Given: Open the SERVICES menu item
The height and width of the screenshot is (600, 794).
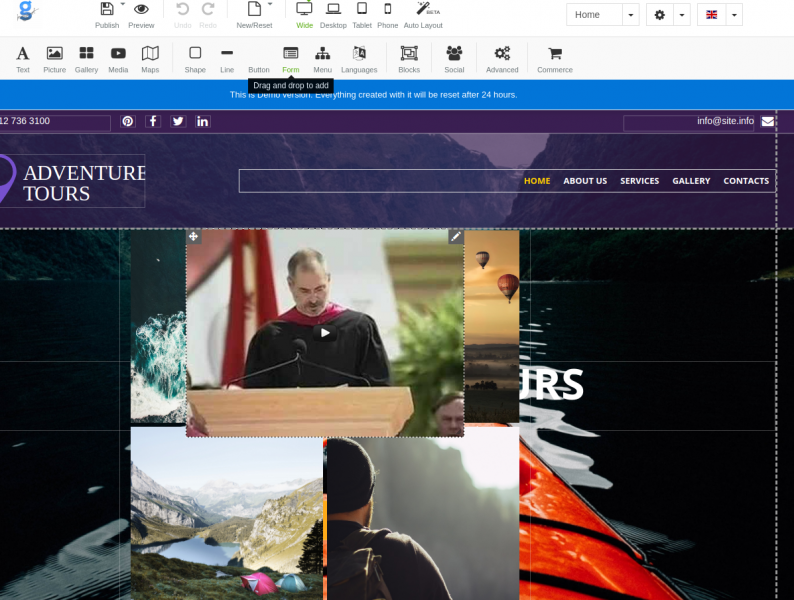Looking at the screenshot, I should tap(640, 181).
